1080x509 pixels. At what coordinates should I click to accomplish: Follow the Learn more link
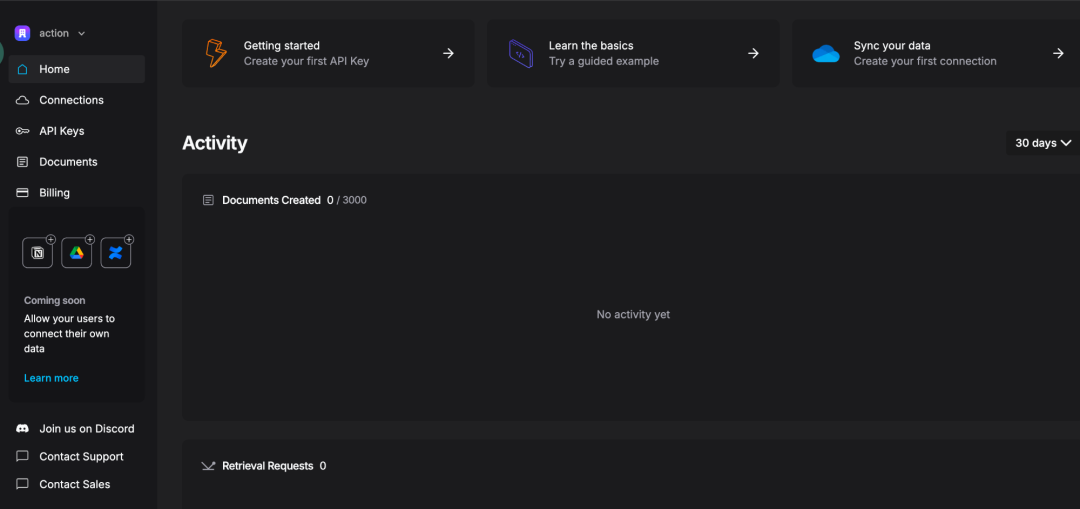[x=51, y=378]
